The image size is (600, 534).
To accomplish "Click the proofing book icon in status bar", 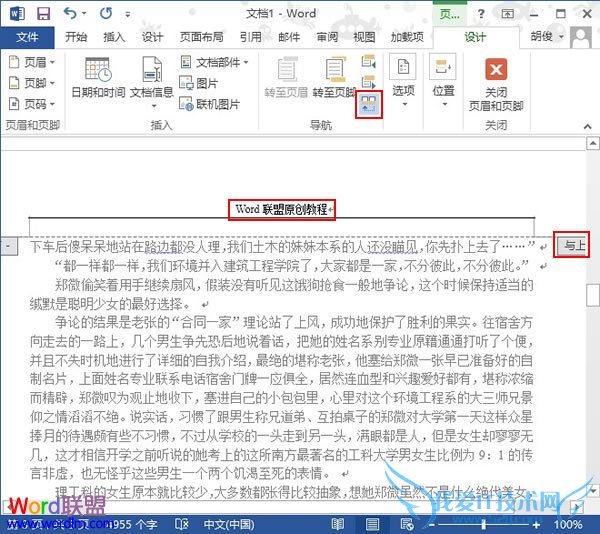I will 181,524.
